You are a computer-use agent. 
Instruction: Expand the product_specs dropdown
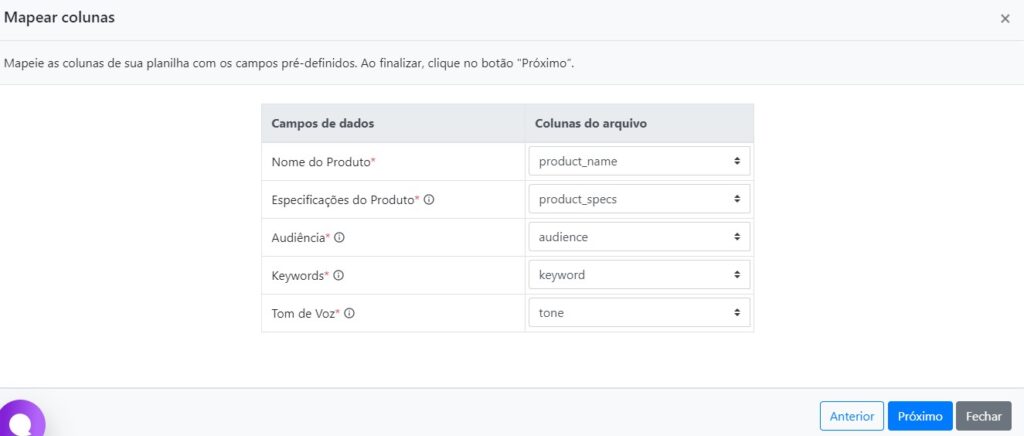tap(639, 199)
